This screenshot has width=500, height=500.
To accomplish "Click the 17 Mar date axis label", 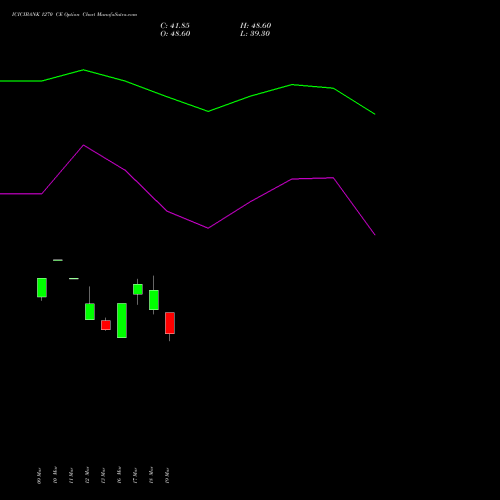I will coord(135,476).
